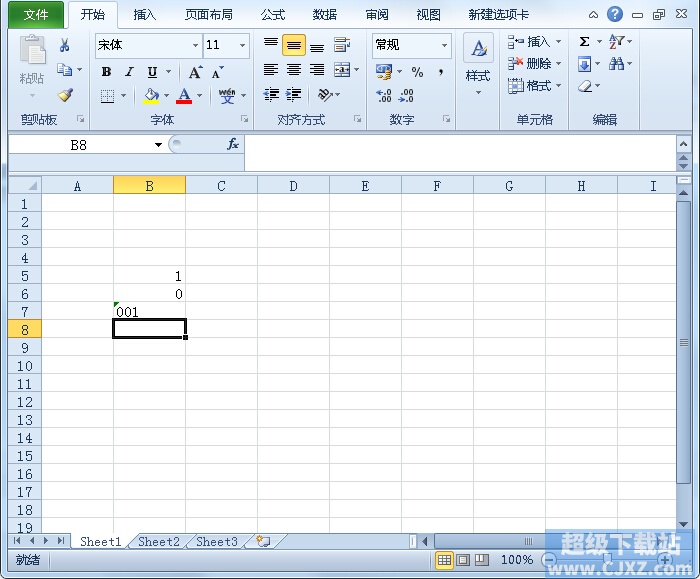Screen dimensions: 700x579
Task: Click the Insert Function fx icon
Action: [x=233, y=144]
